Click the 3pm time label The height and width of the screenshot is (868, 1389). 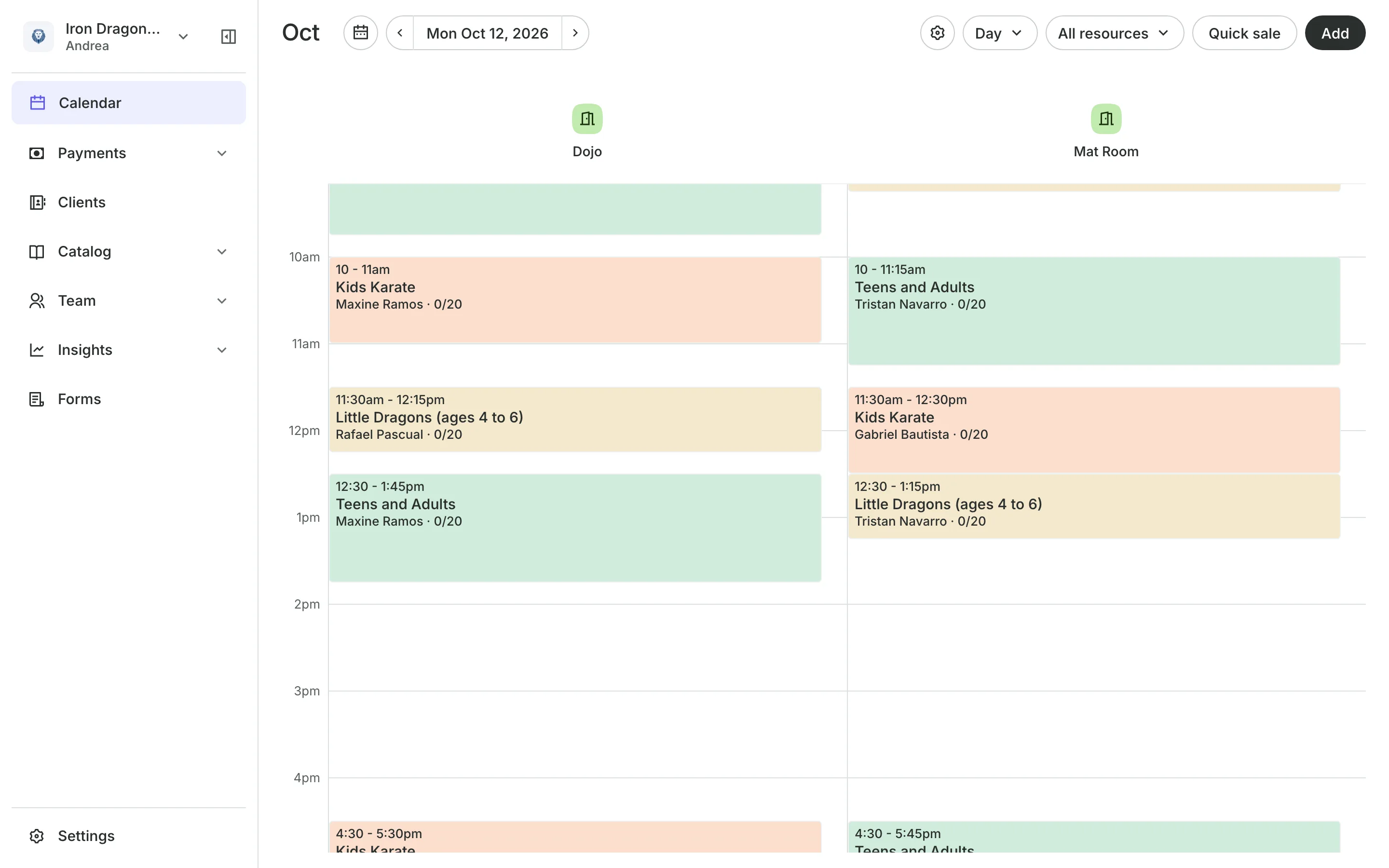pyautogui.click(x=307, y=691)
